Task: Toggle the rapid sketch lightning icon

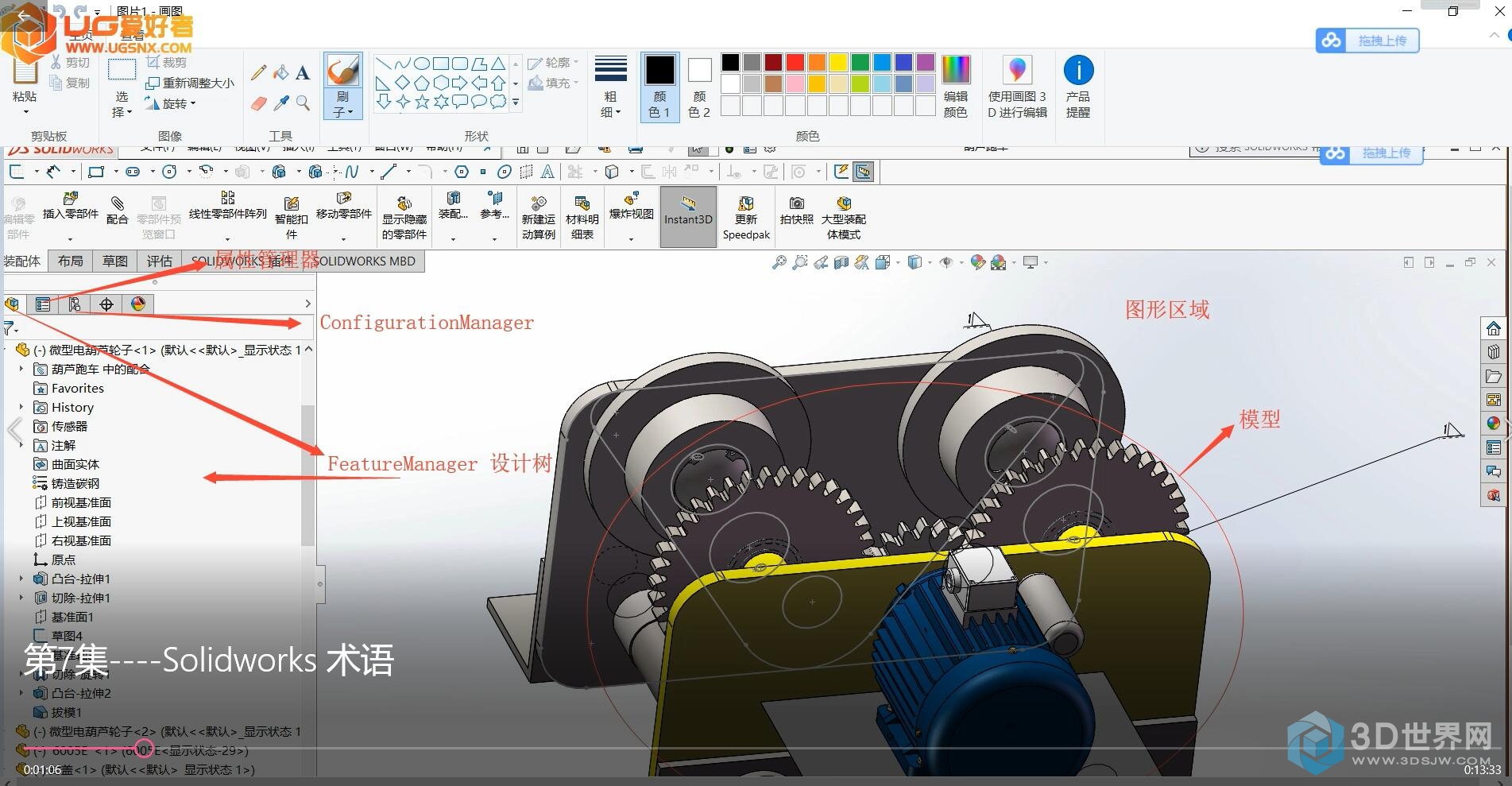Action: (x=841, y=171)
